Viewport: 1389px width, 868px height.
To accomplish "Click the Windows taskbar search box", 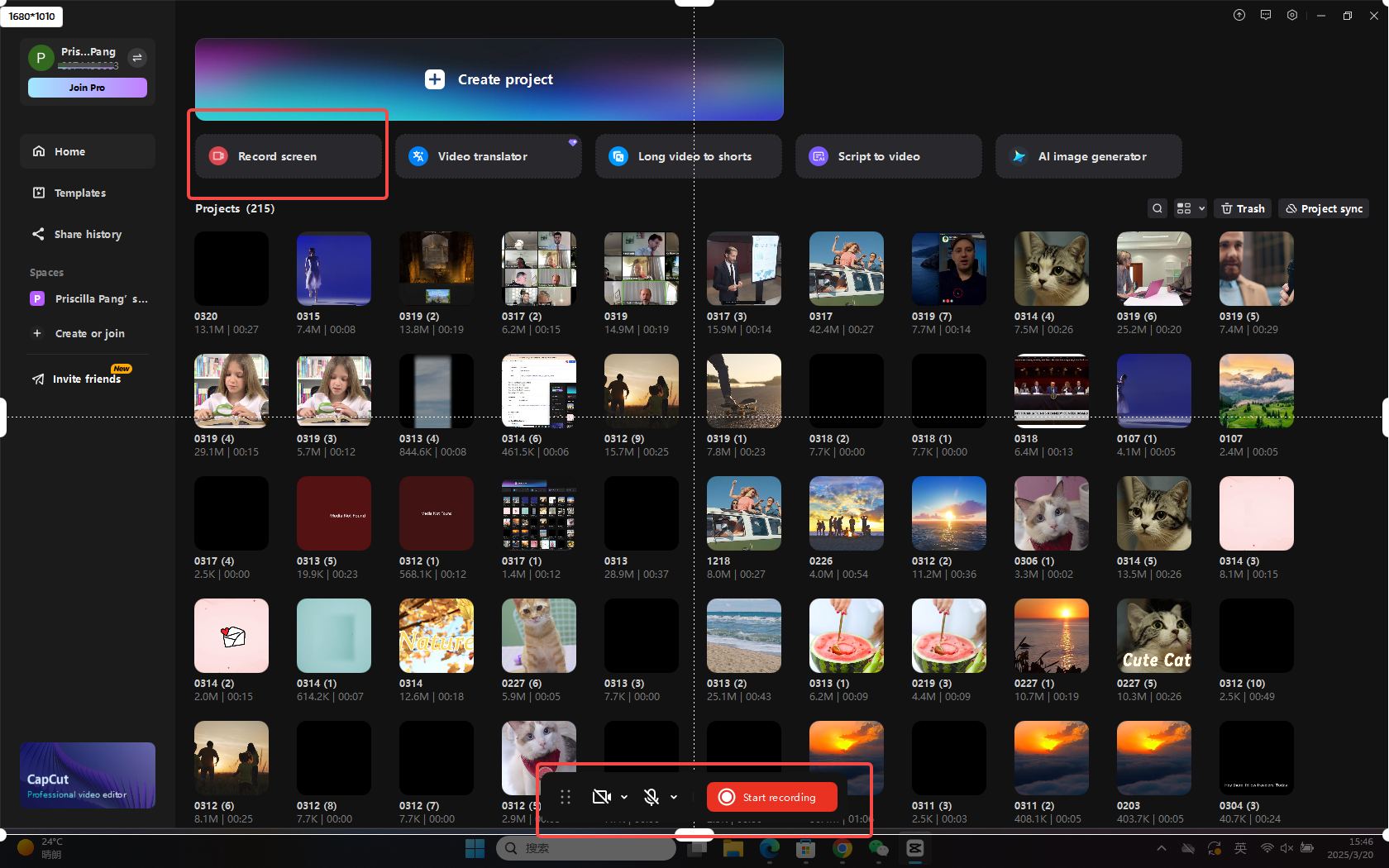I will (x=585, y=848).
